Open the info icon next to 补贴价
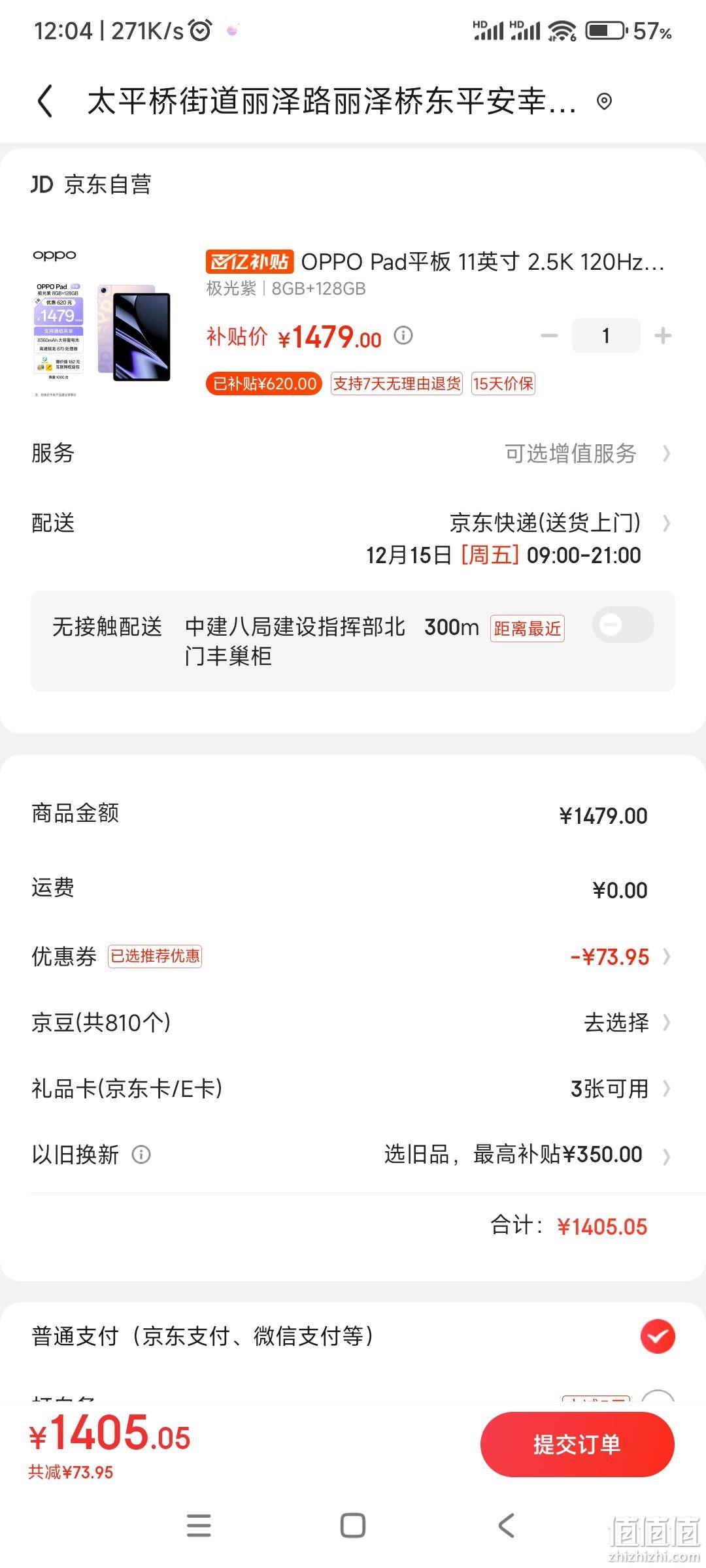 [403, 336]
